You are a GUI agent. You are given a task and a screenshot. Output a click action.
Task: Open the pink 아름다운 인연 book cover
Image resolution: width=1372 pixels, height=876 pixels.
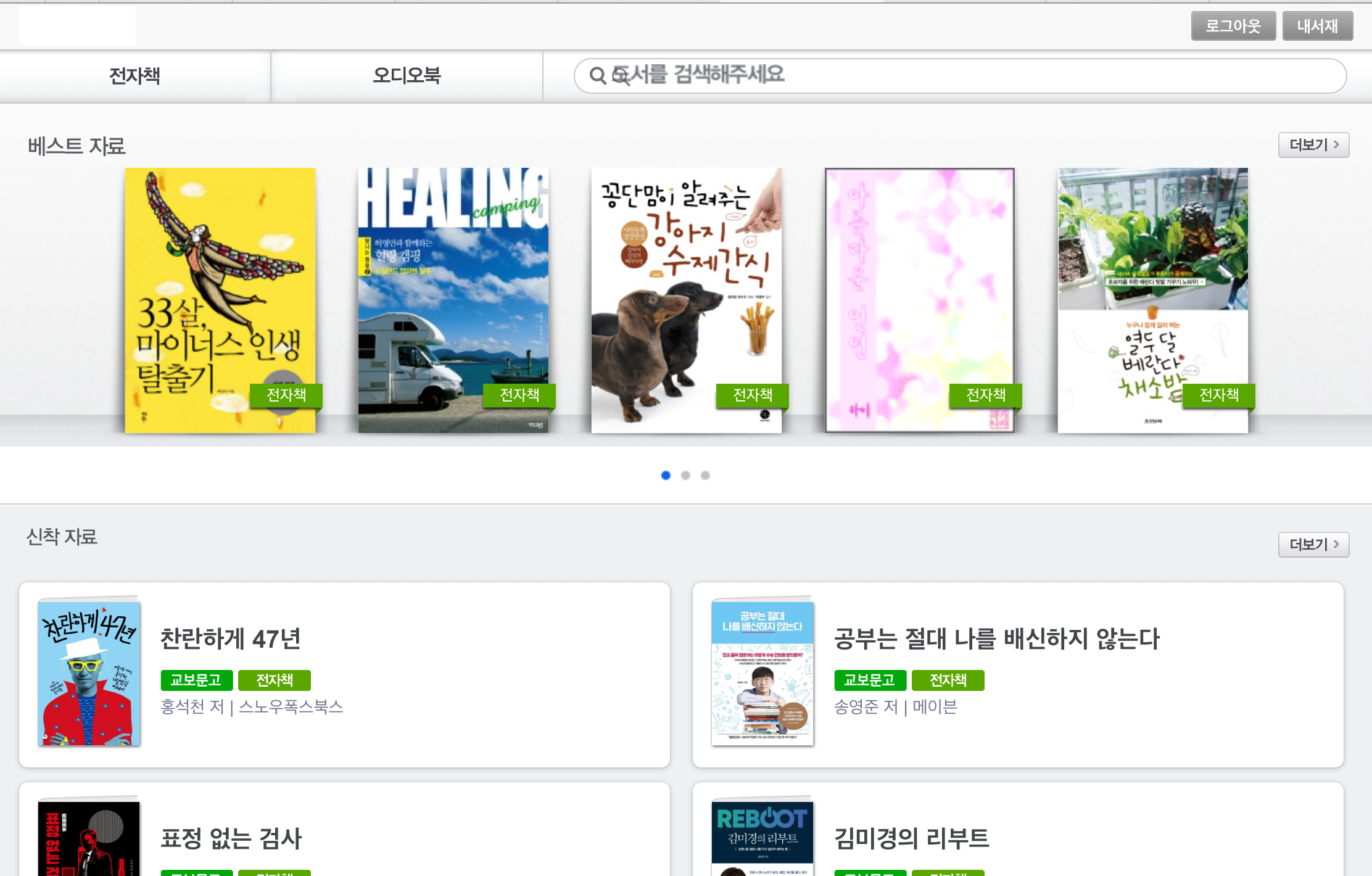pos(919,300)
